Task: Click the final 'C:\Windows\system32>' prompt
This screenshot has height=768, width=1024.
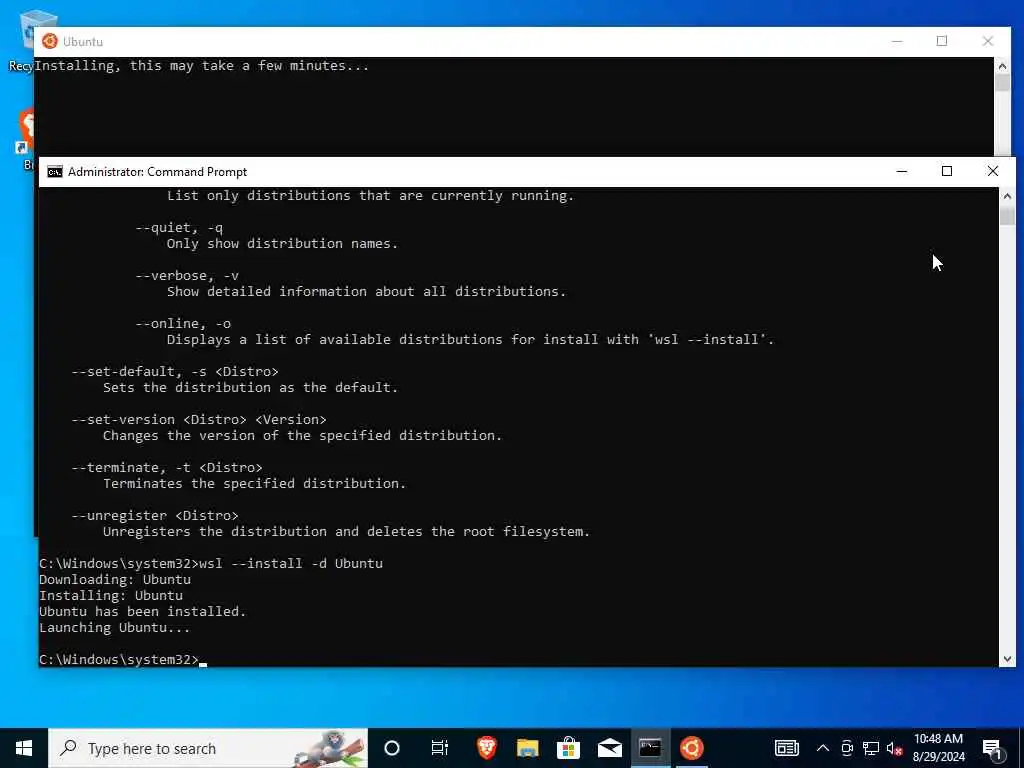Action: point(118,660)
